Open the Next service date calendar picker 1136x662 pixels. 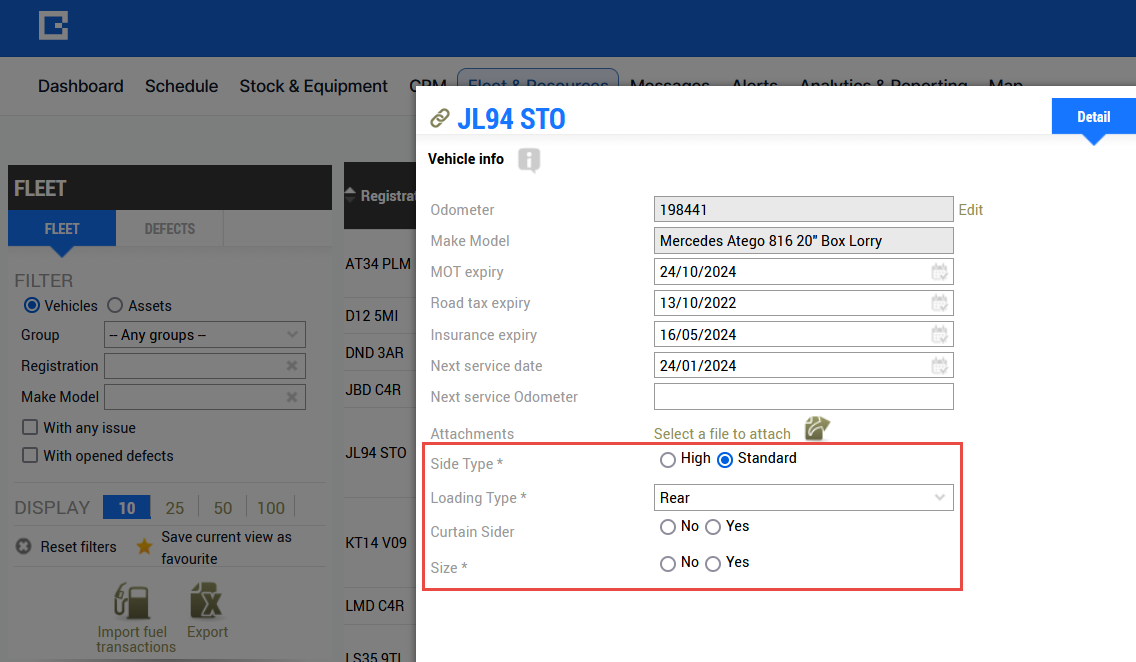[x=939, y=366]
